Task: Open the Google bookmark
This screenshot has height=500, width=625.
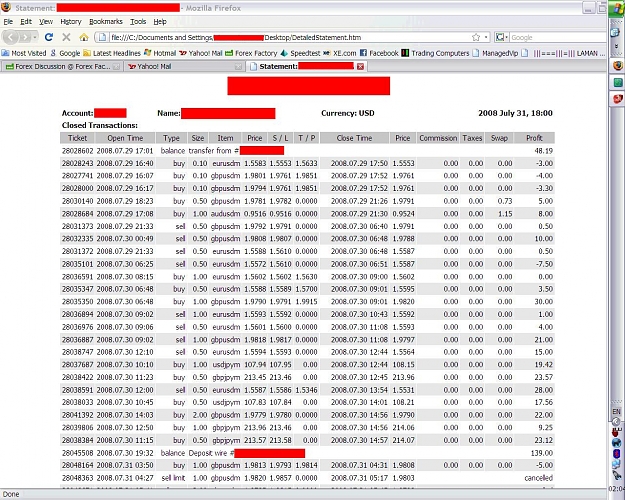Action: coord(65,53)
